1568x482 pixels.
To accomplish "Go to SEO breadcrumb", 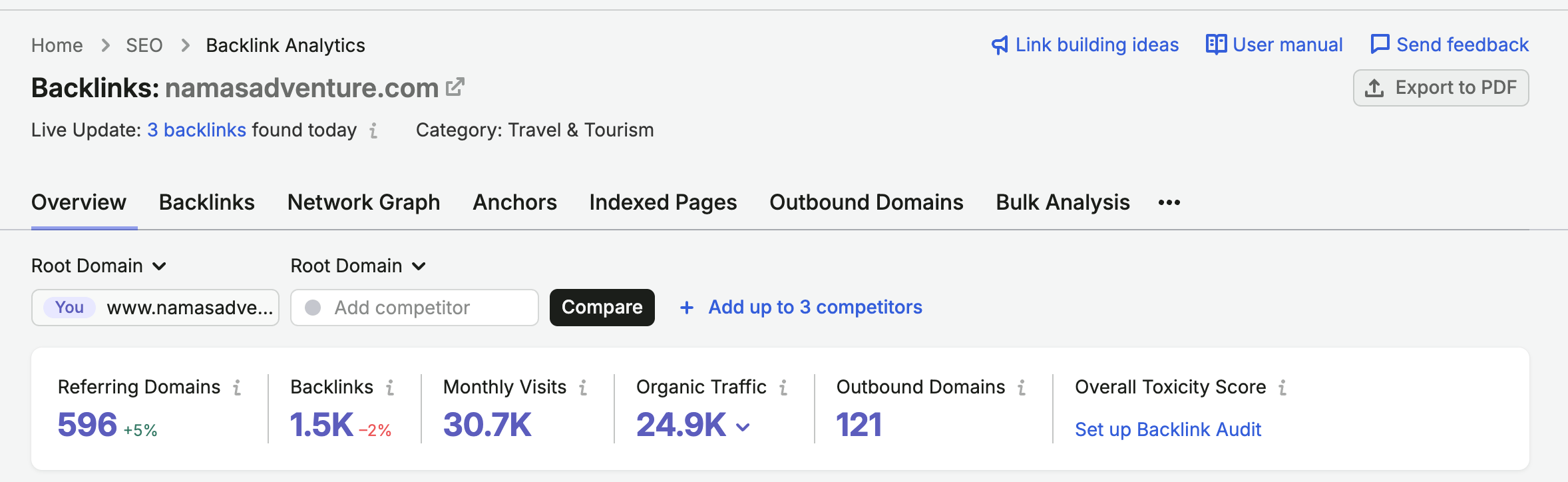I will pos(144,45).
